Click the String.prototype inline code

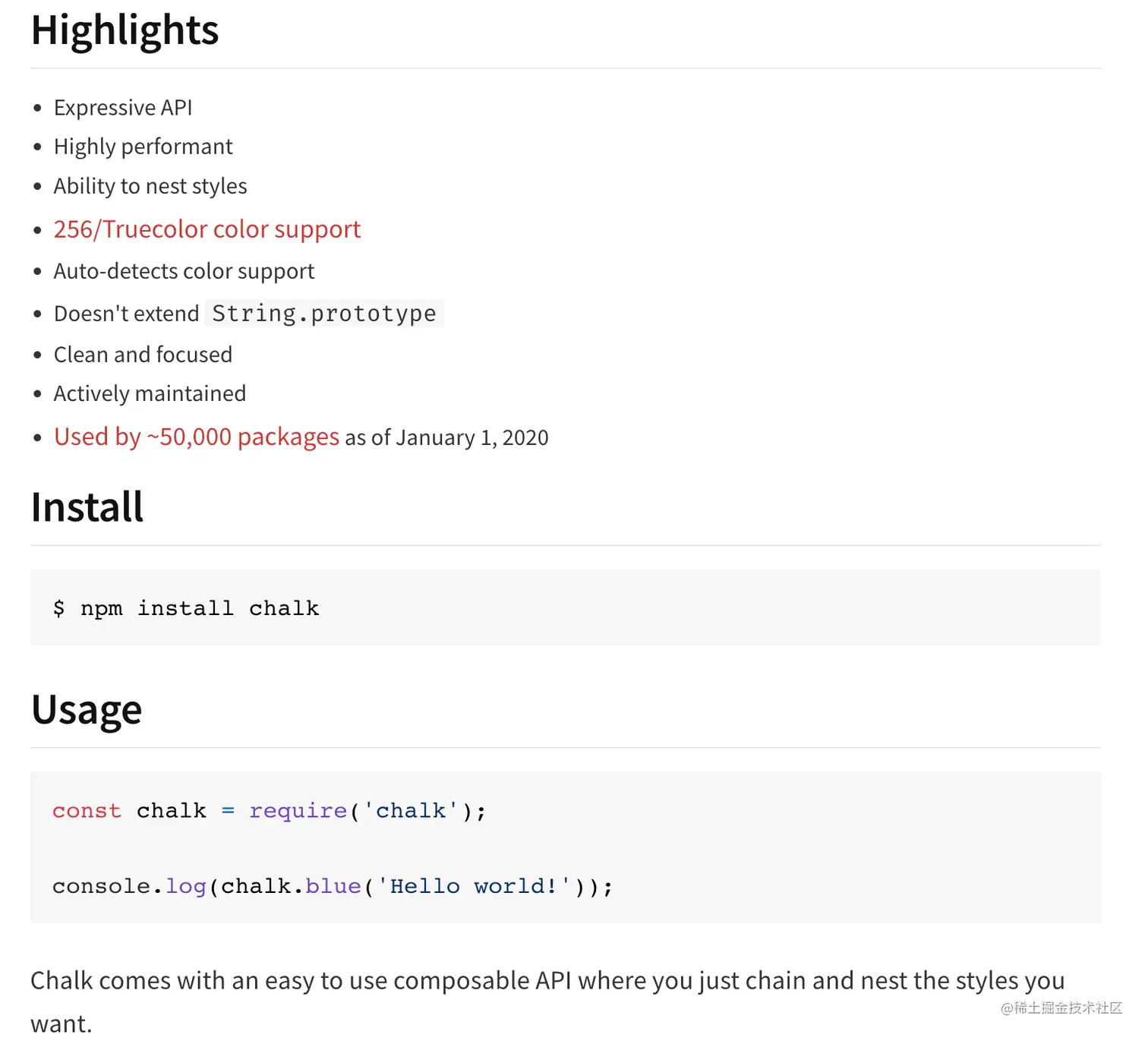(x=324, y=314)
